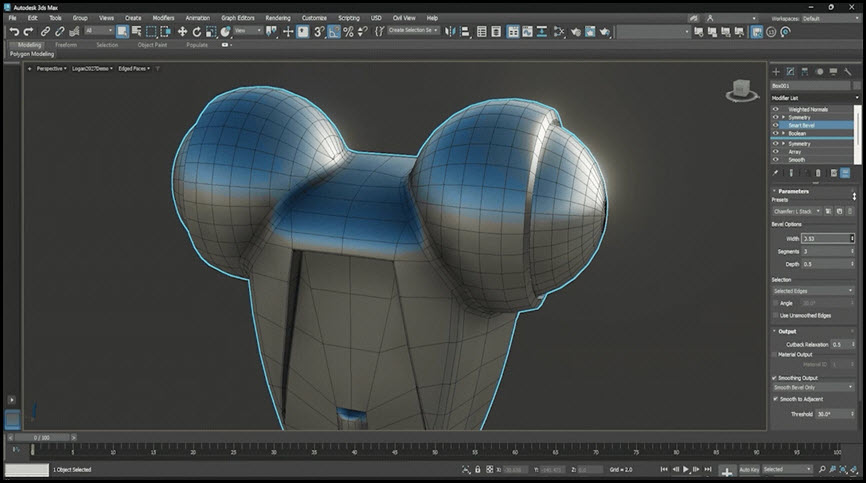
Task: Enable Use Unsmoothed Edges checkbox
Action: 775,315
